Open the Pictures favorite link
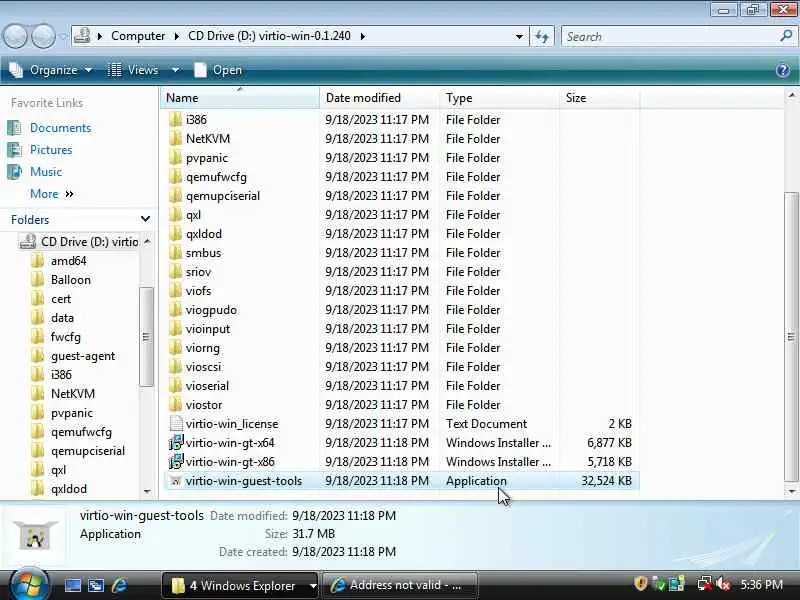The image size is (800, 600). [51, 149]
